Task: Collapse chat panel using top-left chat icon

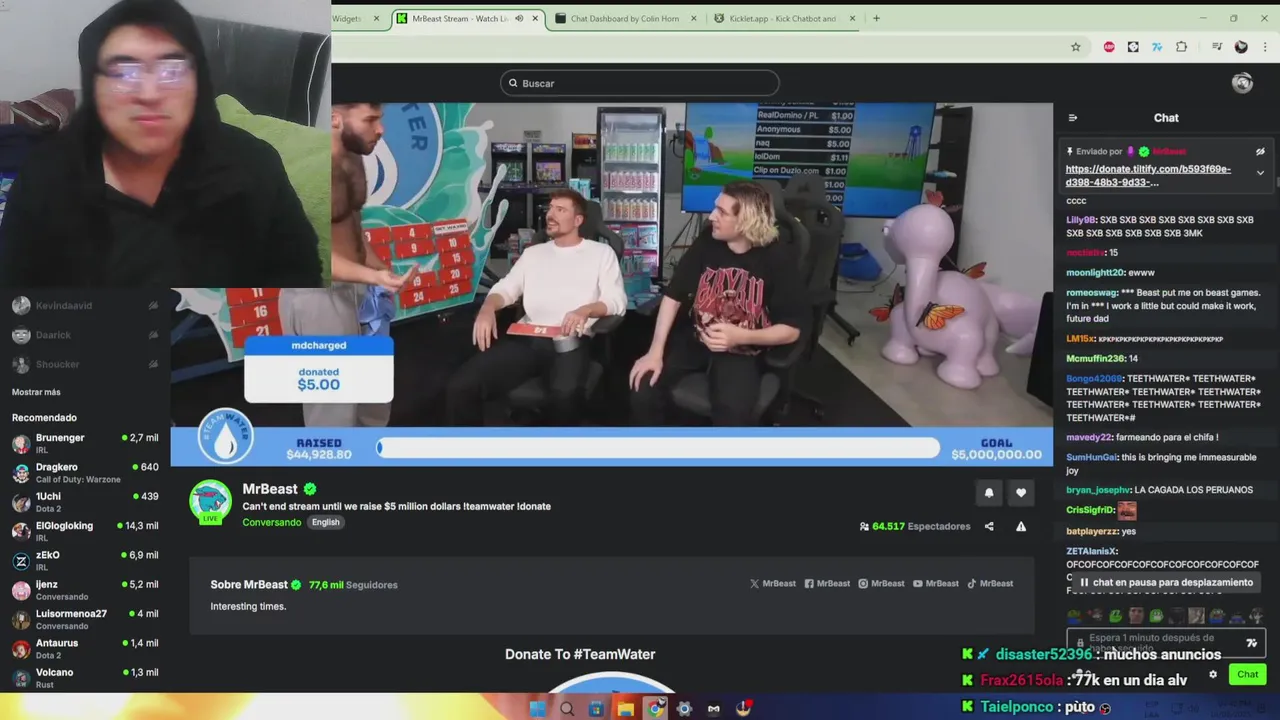Action: (x=1073, y=118)
